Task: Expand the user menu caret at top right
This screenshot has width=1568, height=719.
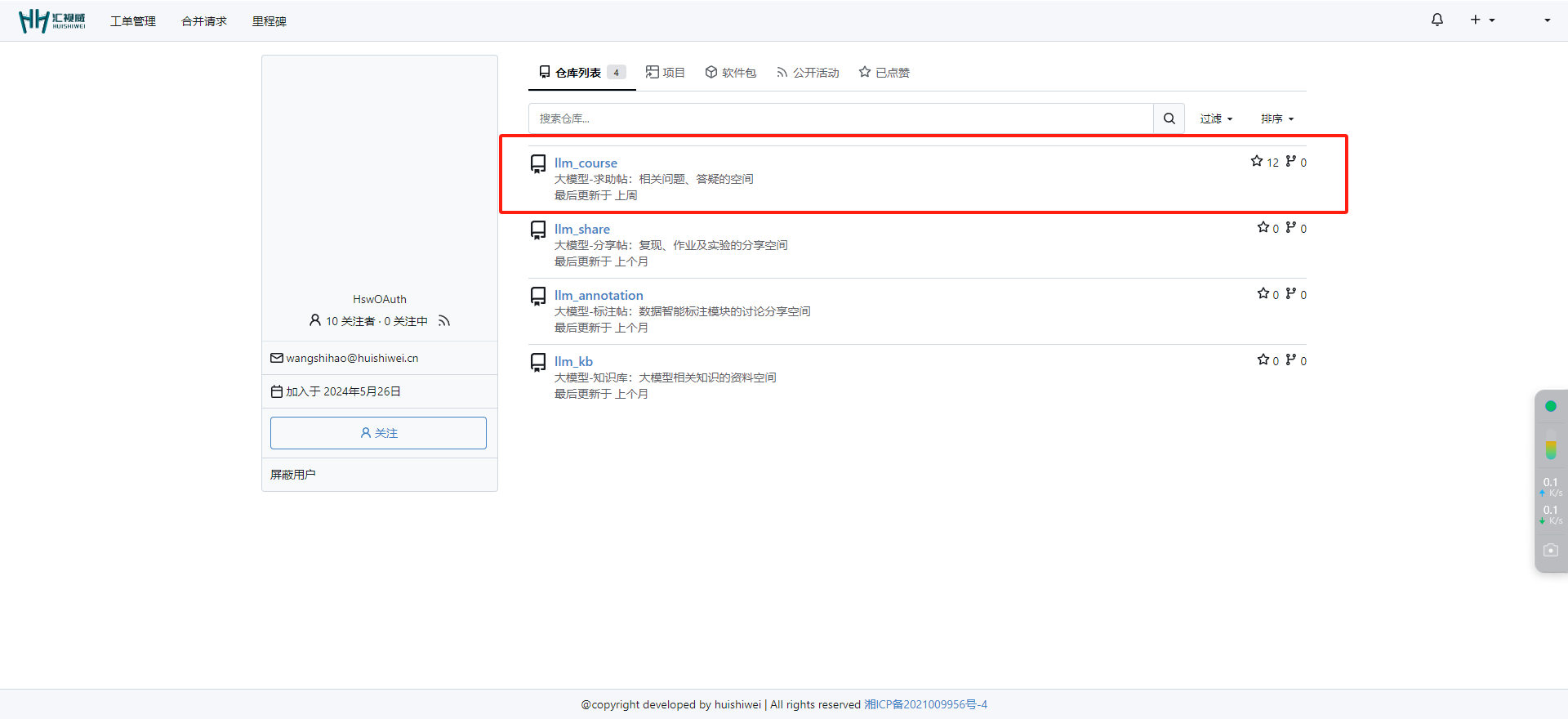Action: (1547, 20)
